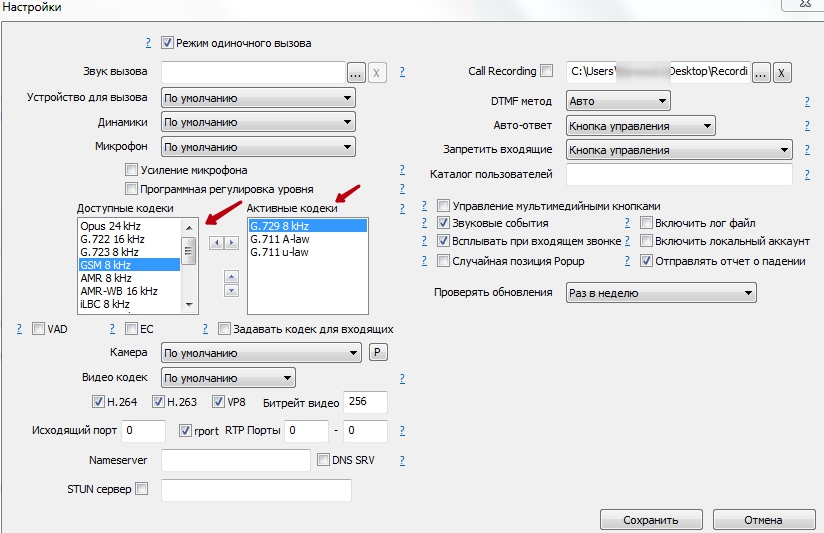The width and height of the screenshot is (824, 533).
Task: Click the left arrow to deactivate a codec
Action: [216, 243]
